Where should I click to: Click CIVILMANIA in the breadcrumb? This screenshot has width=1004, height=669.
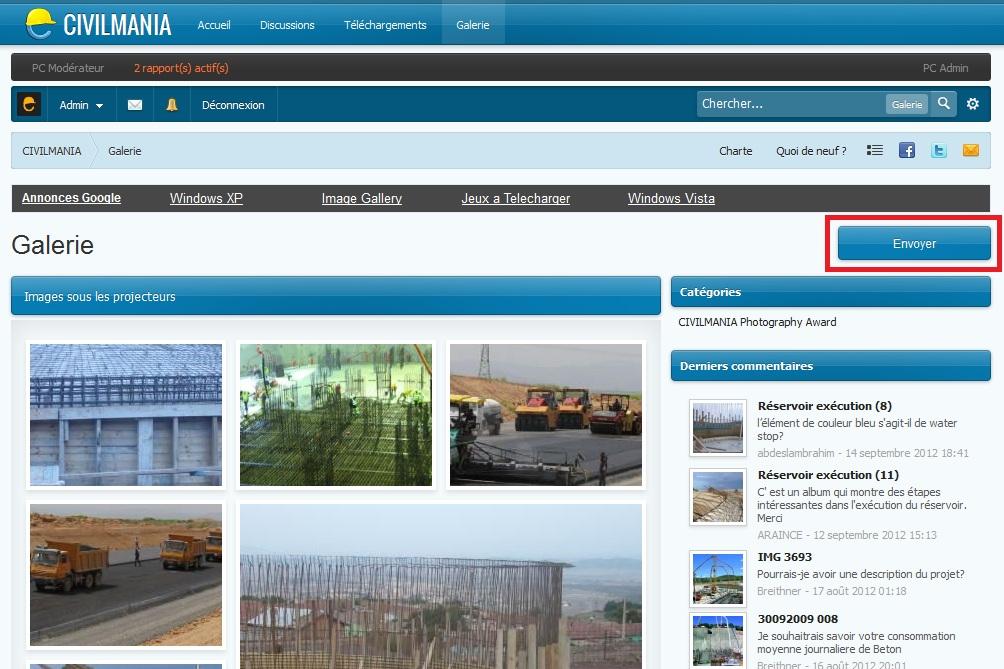pyautogui.click(x=52, y=151)
